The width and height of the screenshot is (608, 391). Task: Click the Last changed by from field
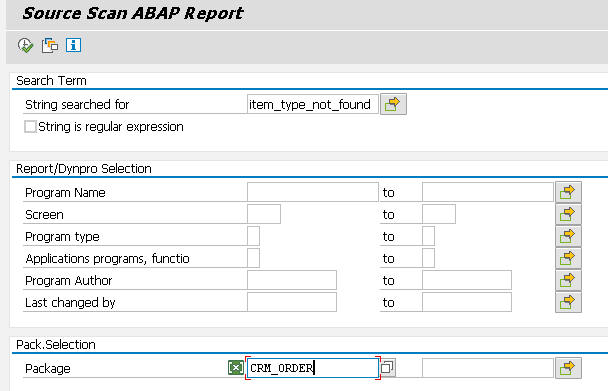click(x=292, y=302)
